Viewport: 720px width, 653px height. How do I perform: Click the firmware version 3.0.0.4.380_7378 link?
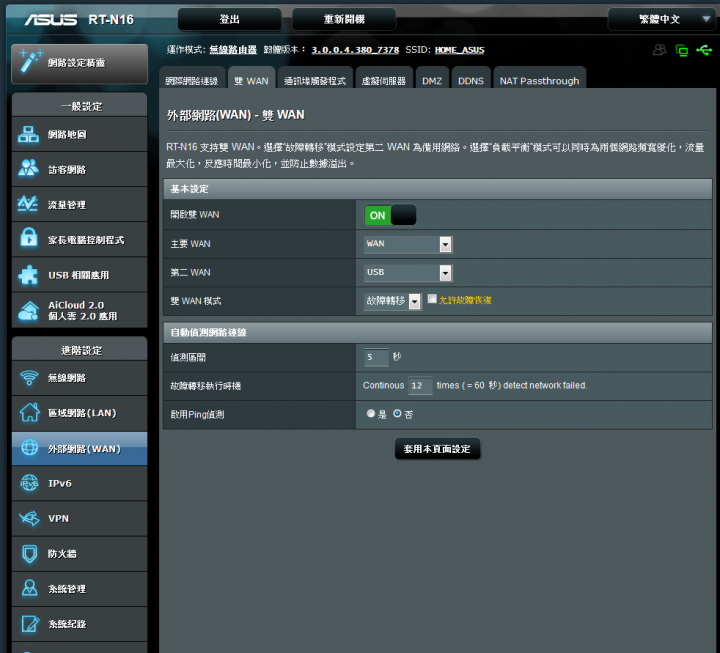[355, 50]
